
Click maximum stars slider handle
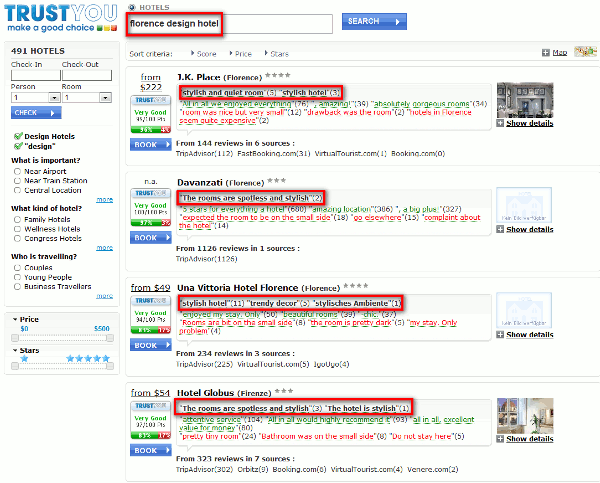click(110, 366)
